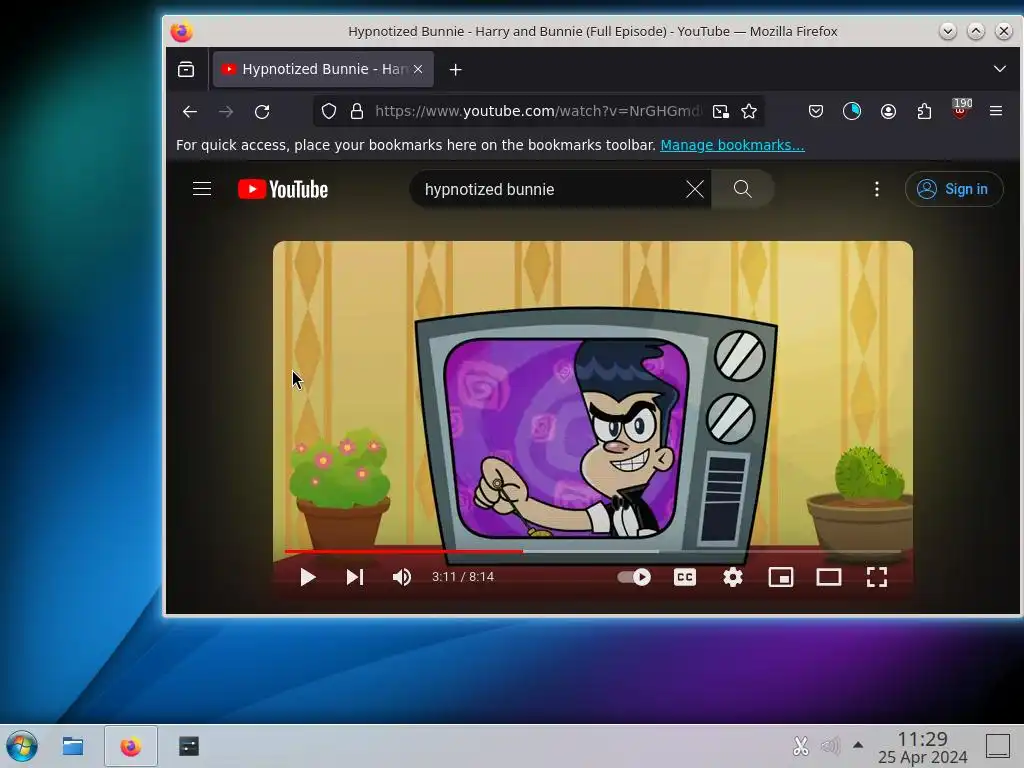
Task: Open Manage bookmarks link
Action: pos(732,145)
